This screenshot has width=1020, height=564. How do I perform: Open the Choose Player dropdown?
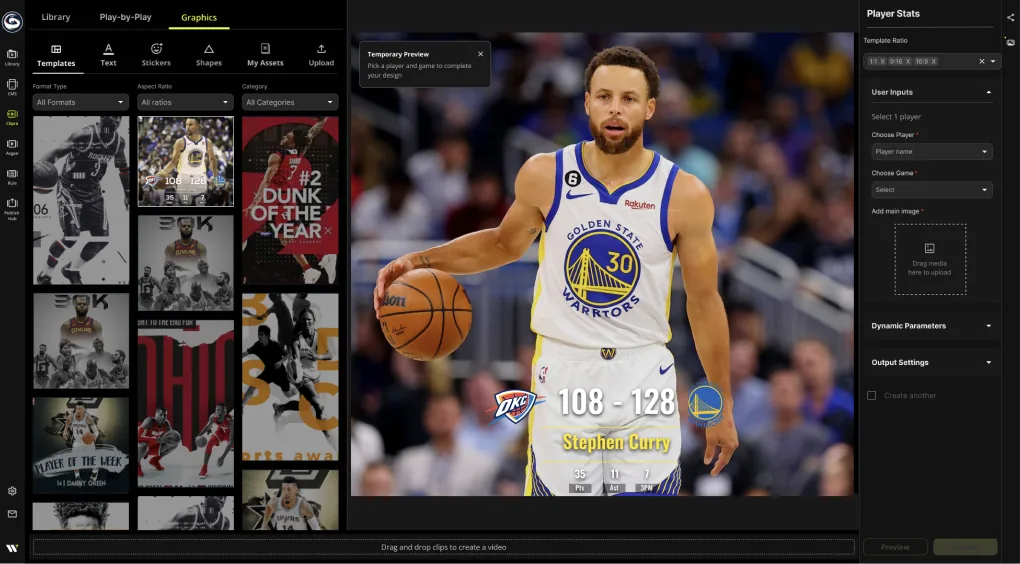(x=932, y=152)
